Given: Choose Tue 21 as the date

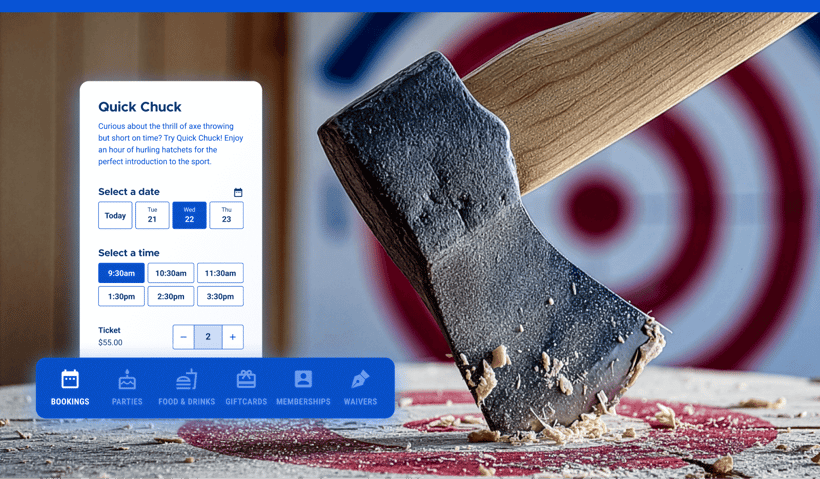Looking at the screenshot, I should [x=152, y=215].
